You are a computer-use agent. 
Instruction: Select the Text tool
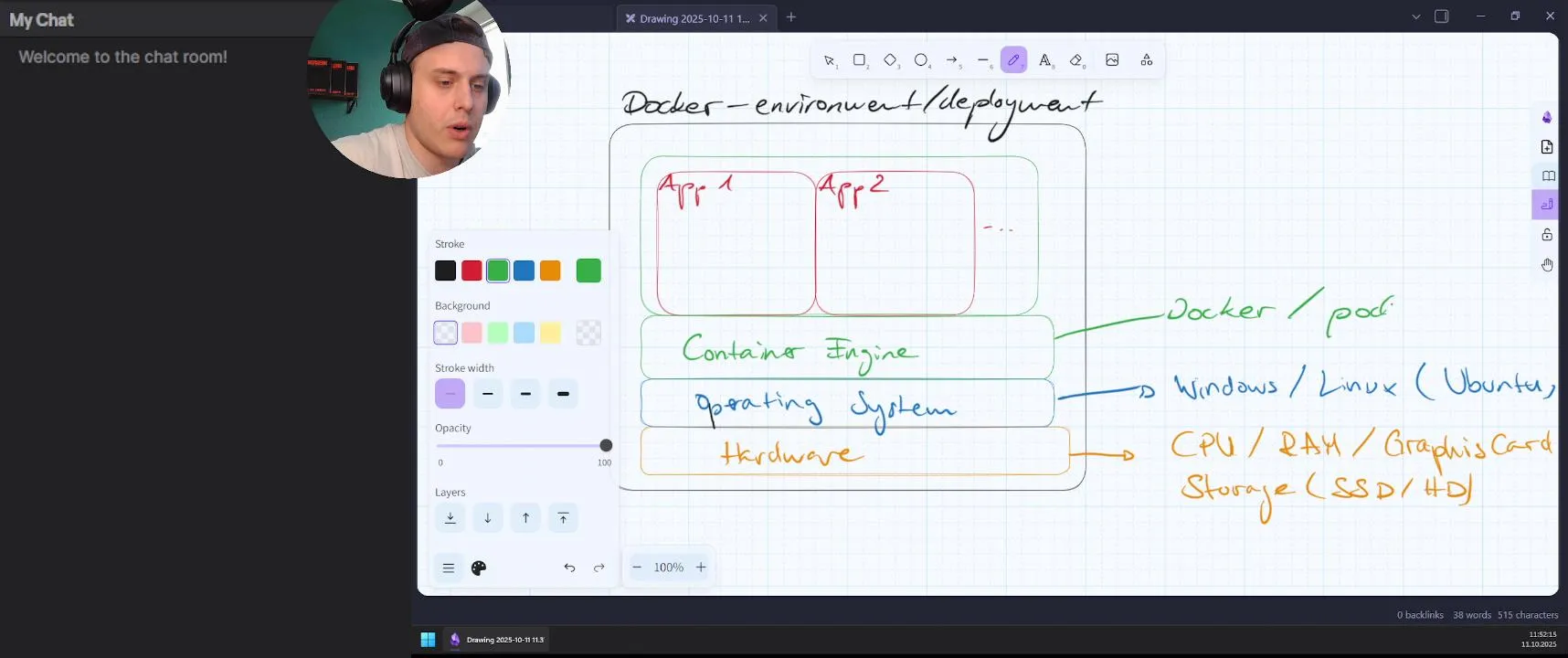click(1045, 60)
